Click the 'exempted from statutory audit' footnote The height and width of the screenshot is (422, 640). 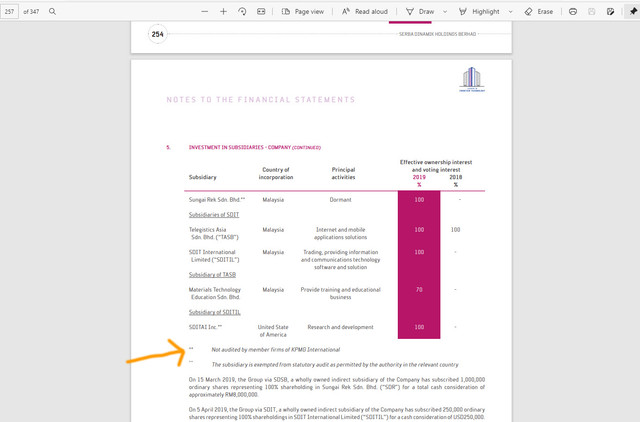pos(335,364)
